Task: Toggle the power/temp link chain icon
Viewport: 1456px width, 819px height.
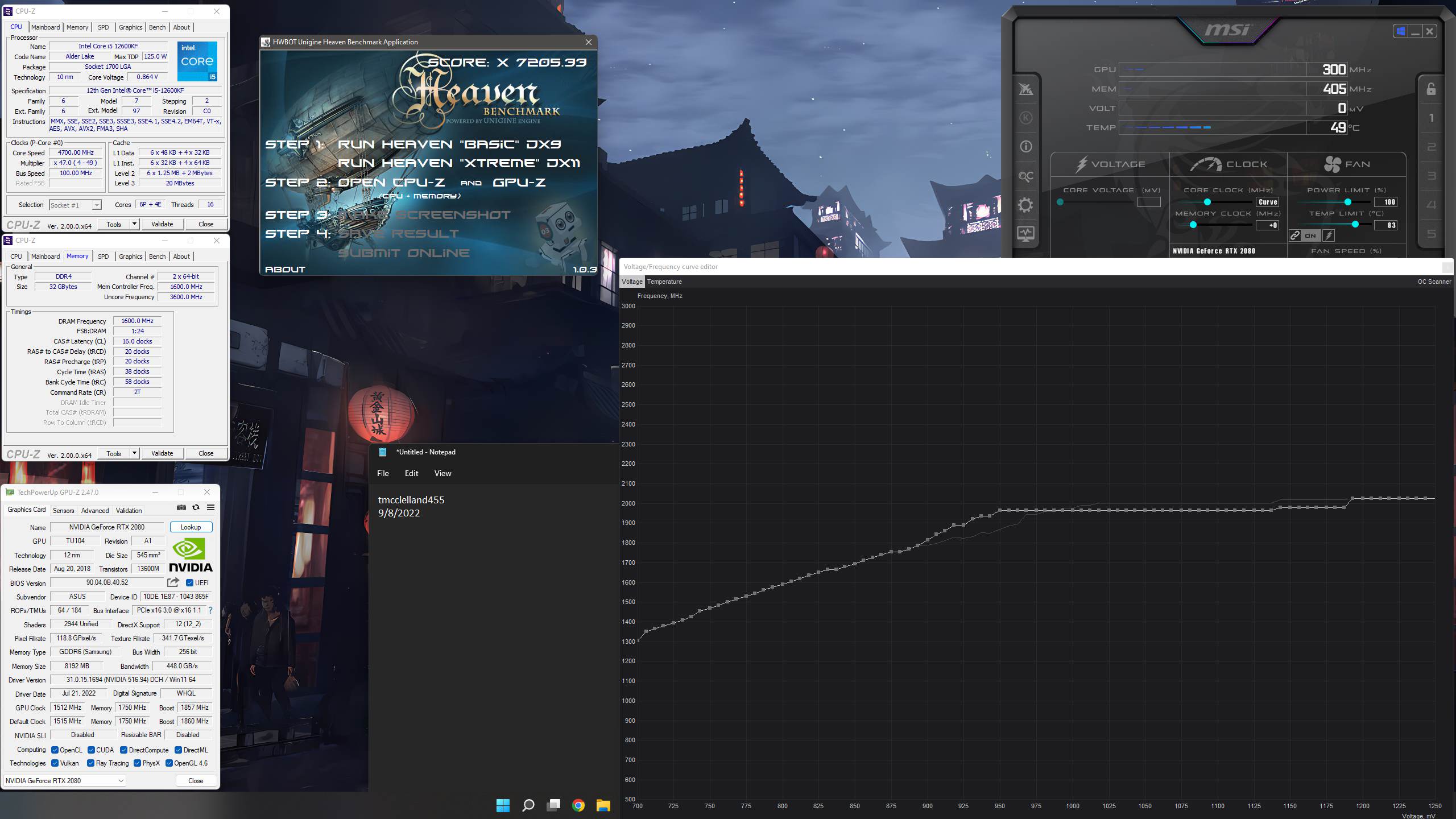Action: (1295, 235)
